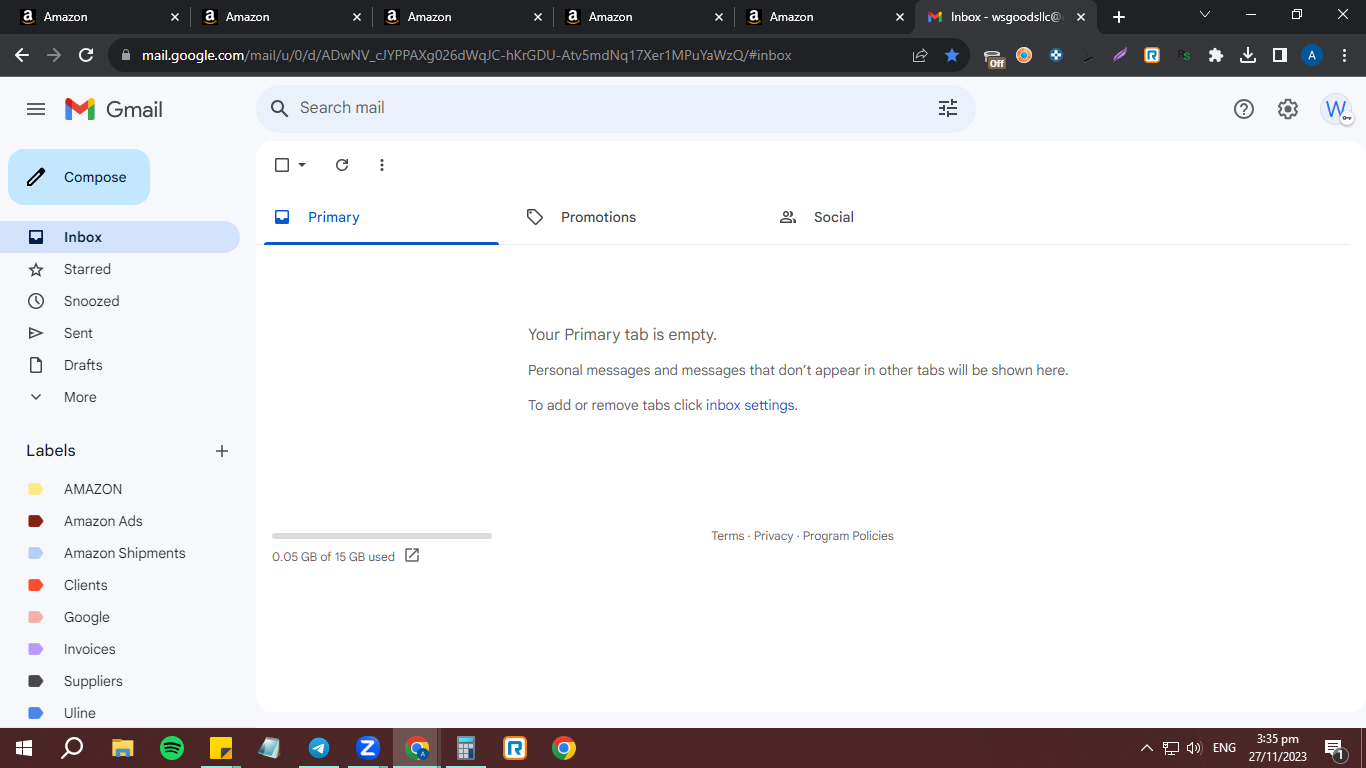
Task: Open a new browser tab
Action: 1119,17
